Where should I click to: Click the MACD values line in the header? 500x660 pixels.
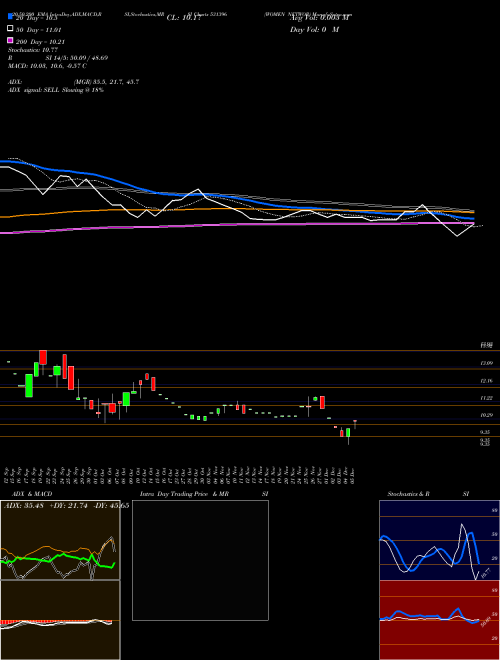click(47, 66)
